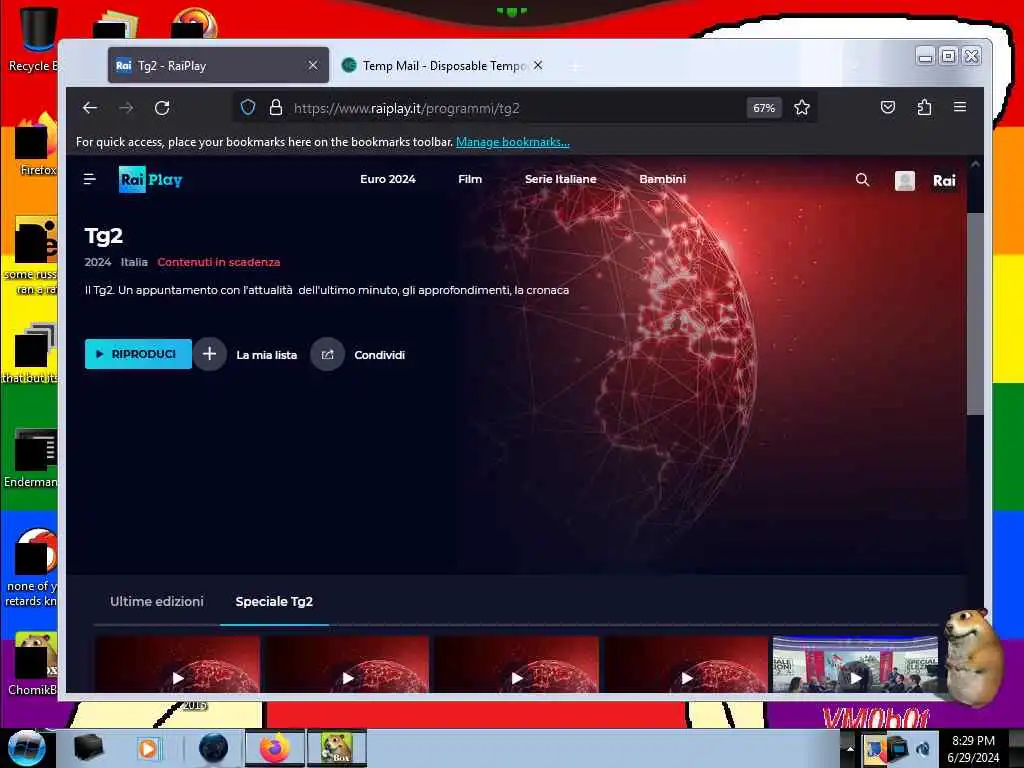This screenshot has height=768, width=1024.
Task: Play the fourth Speciale Tg2 thumbnail
Action: pos(686,664)
